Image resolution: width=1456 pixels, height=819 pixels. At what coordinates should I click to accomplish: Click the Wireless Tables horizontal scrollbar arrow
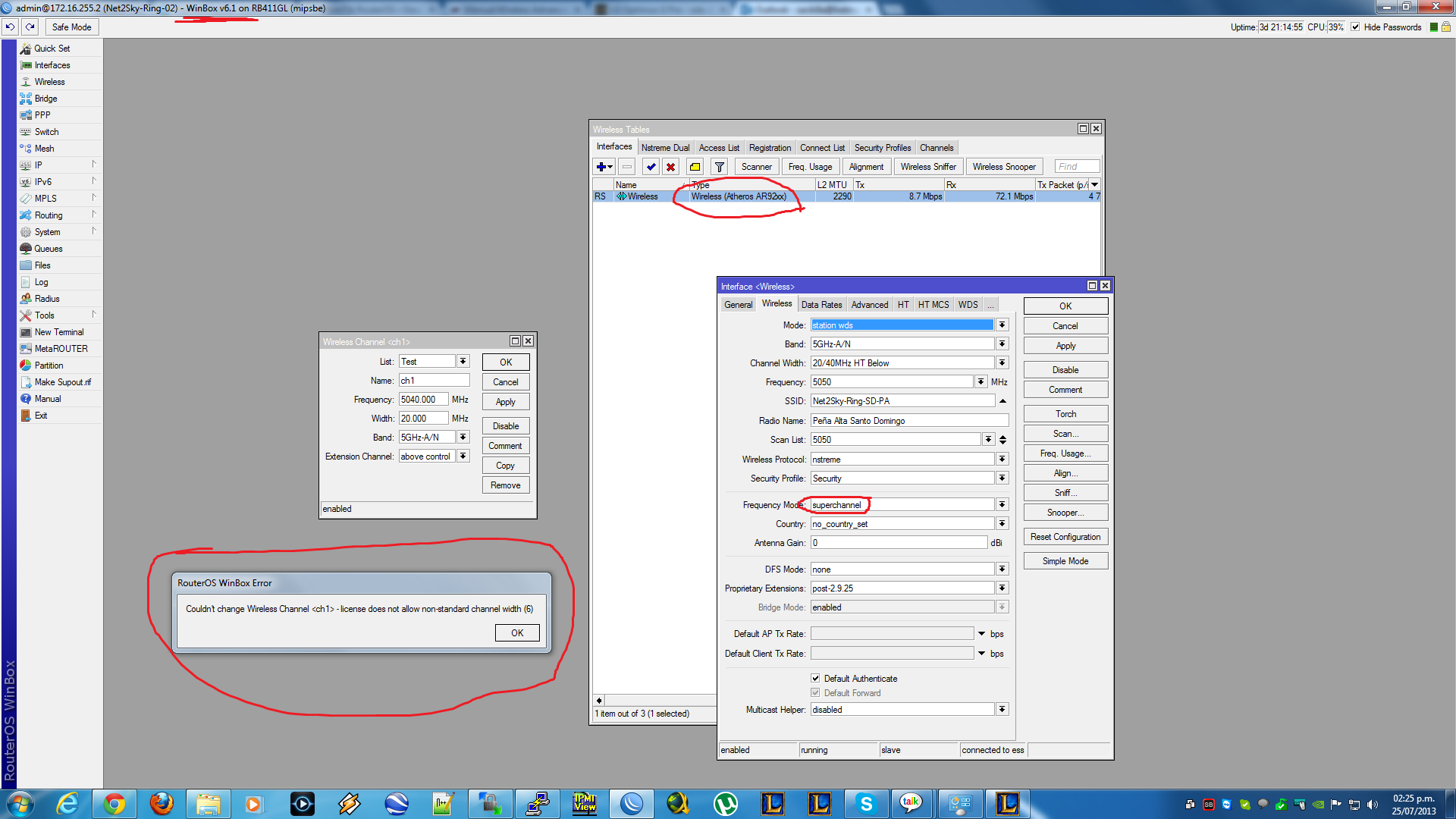click(x=599, y=701)
